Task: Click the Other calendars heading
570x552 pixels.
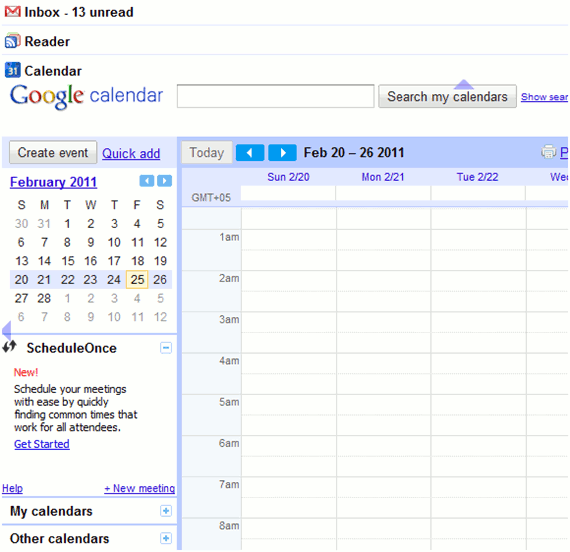Action: tap(59, 539)
